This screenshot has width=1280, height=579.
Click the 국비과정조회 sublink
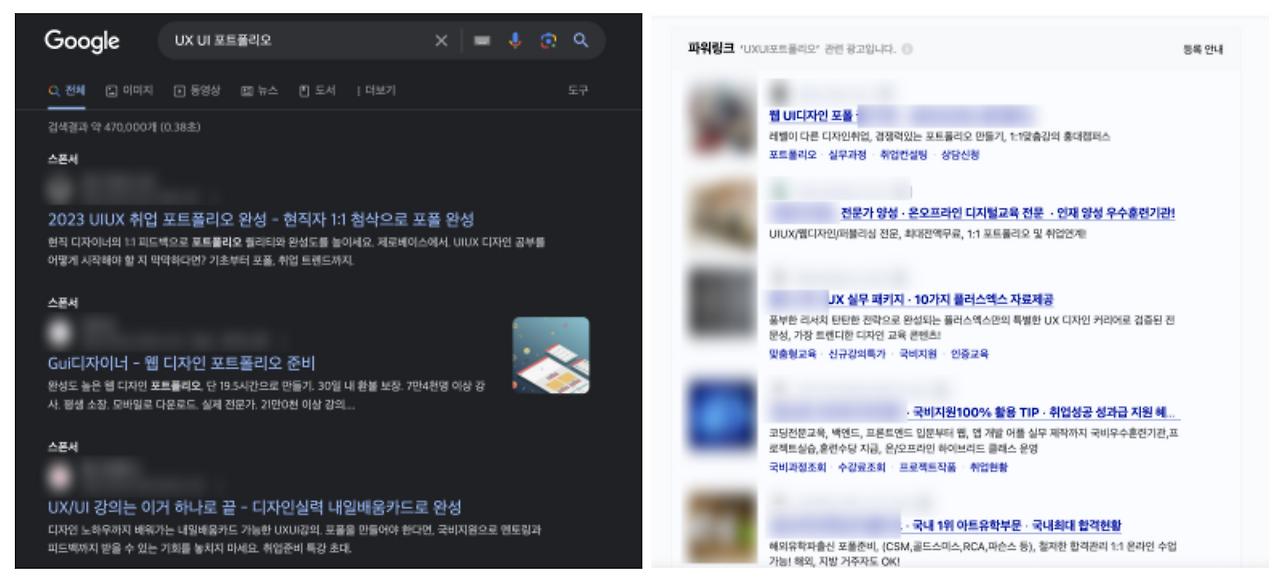[x=798, y=467]
